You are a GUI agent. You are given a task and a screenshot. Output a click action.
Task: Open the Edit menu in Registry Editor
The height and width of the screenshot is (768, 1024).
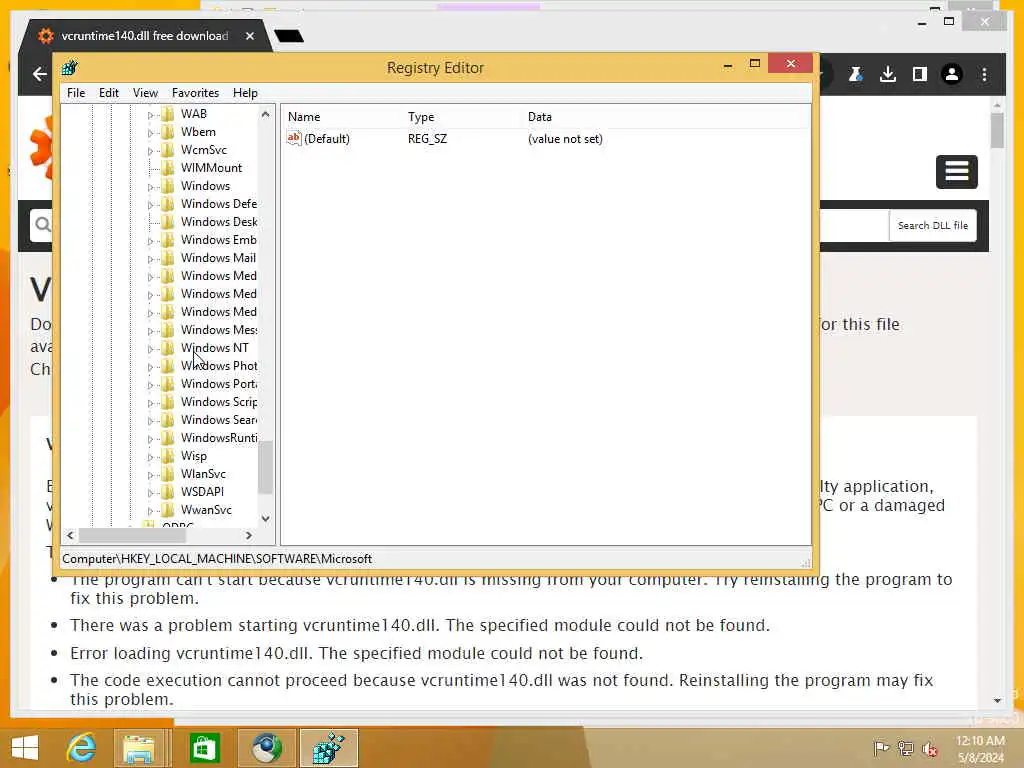click(x=108, y=93)
